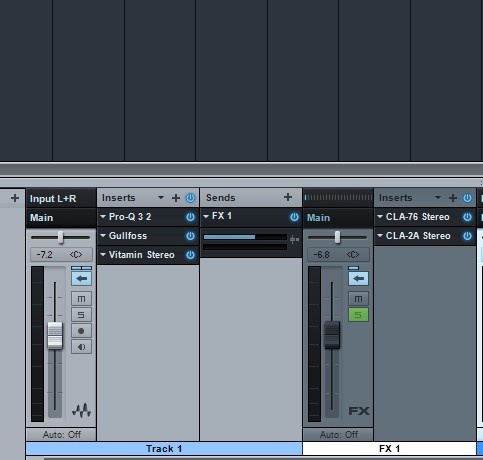Bypass Pro-Q 3 2 insert
The width and height of the screenshot is (483, 460).
(190, 217)
